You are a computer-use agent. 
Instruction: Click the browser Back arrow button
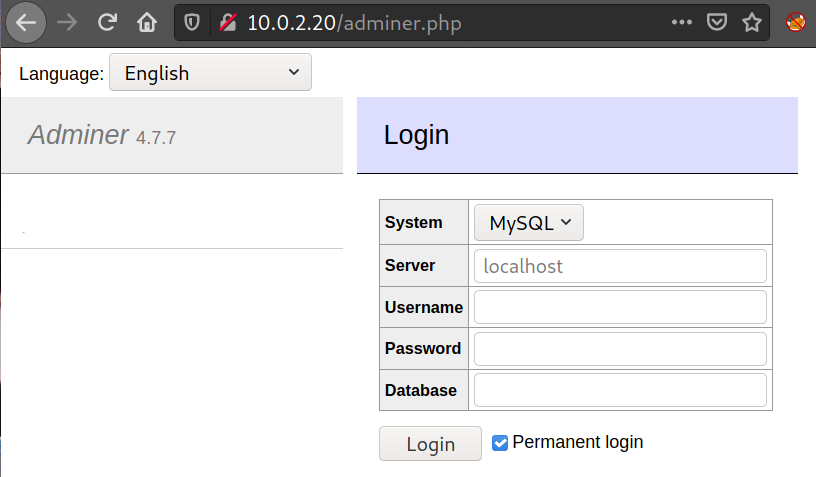26,22
